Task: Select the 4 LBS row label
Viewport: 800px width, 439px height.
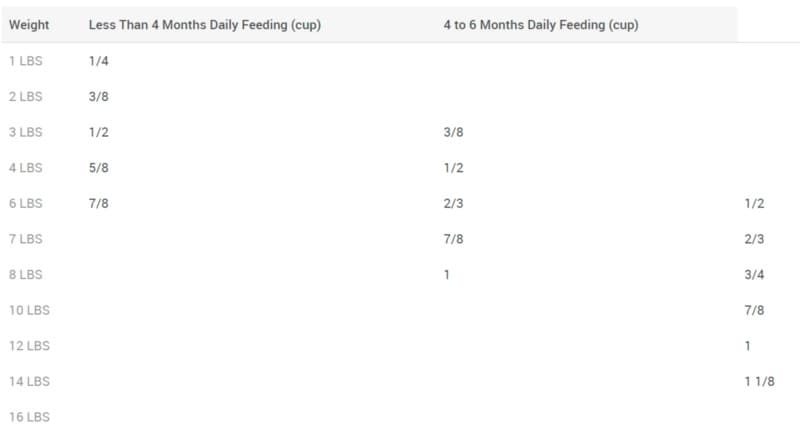Action: point(26,168)
